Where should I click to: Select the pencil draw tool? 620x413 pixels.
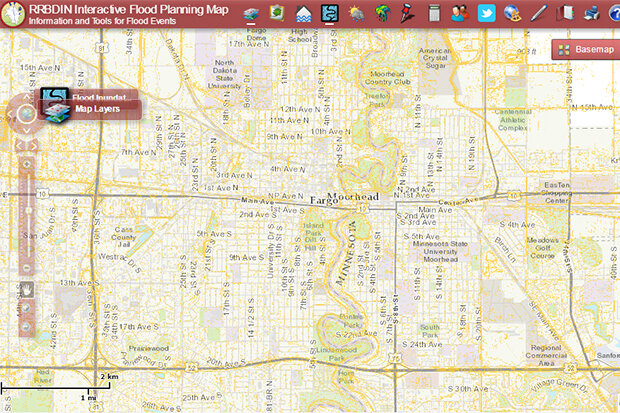point(539,13)
